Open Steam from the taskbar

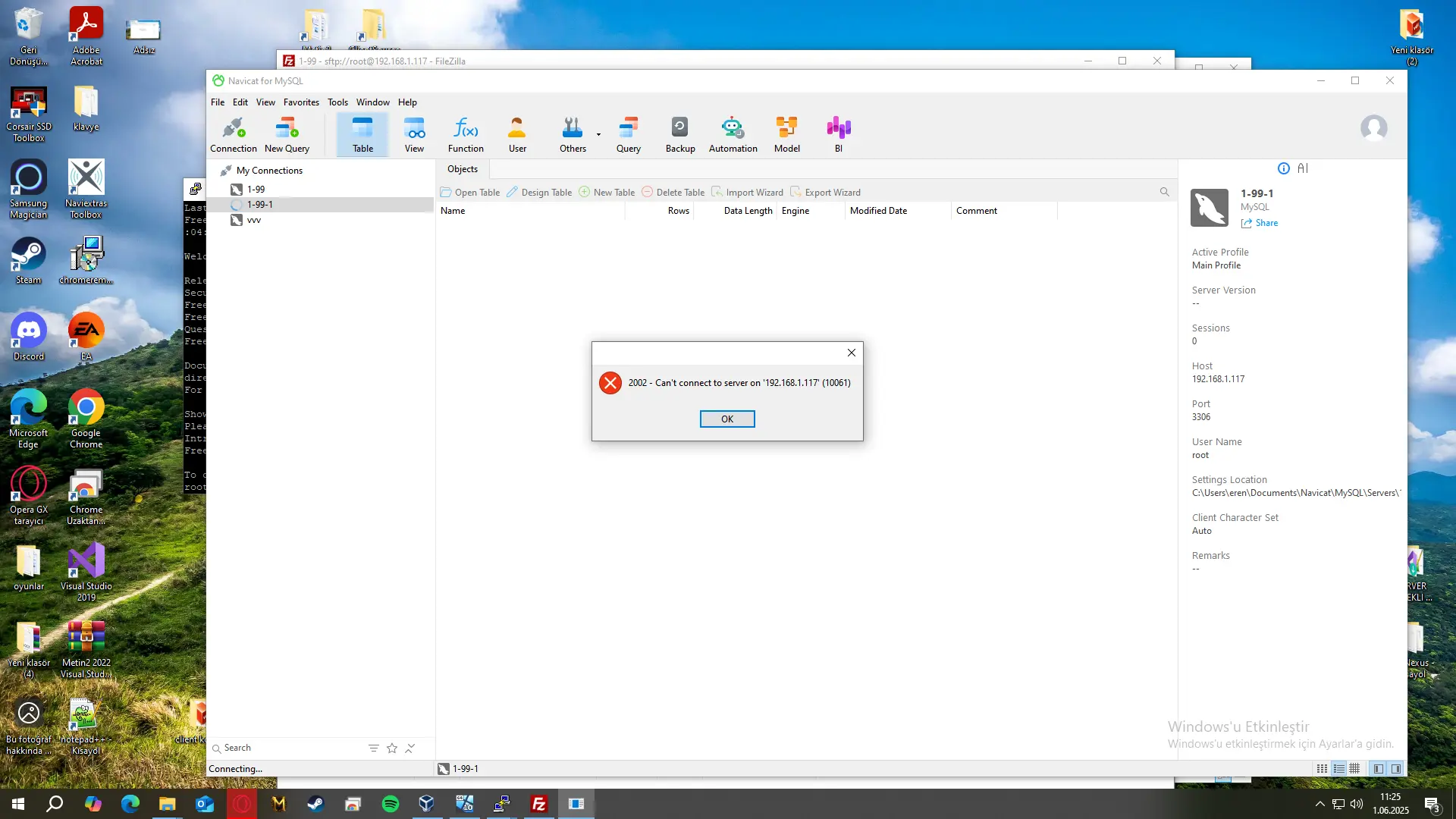315,804
